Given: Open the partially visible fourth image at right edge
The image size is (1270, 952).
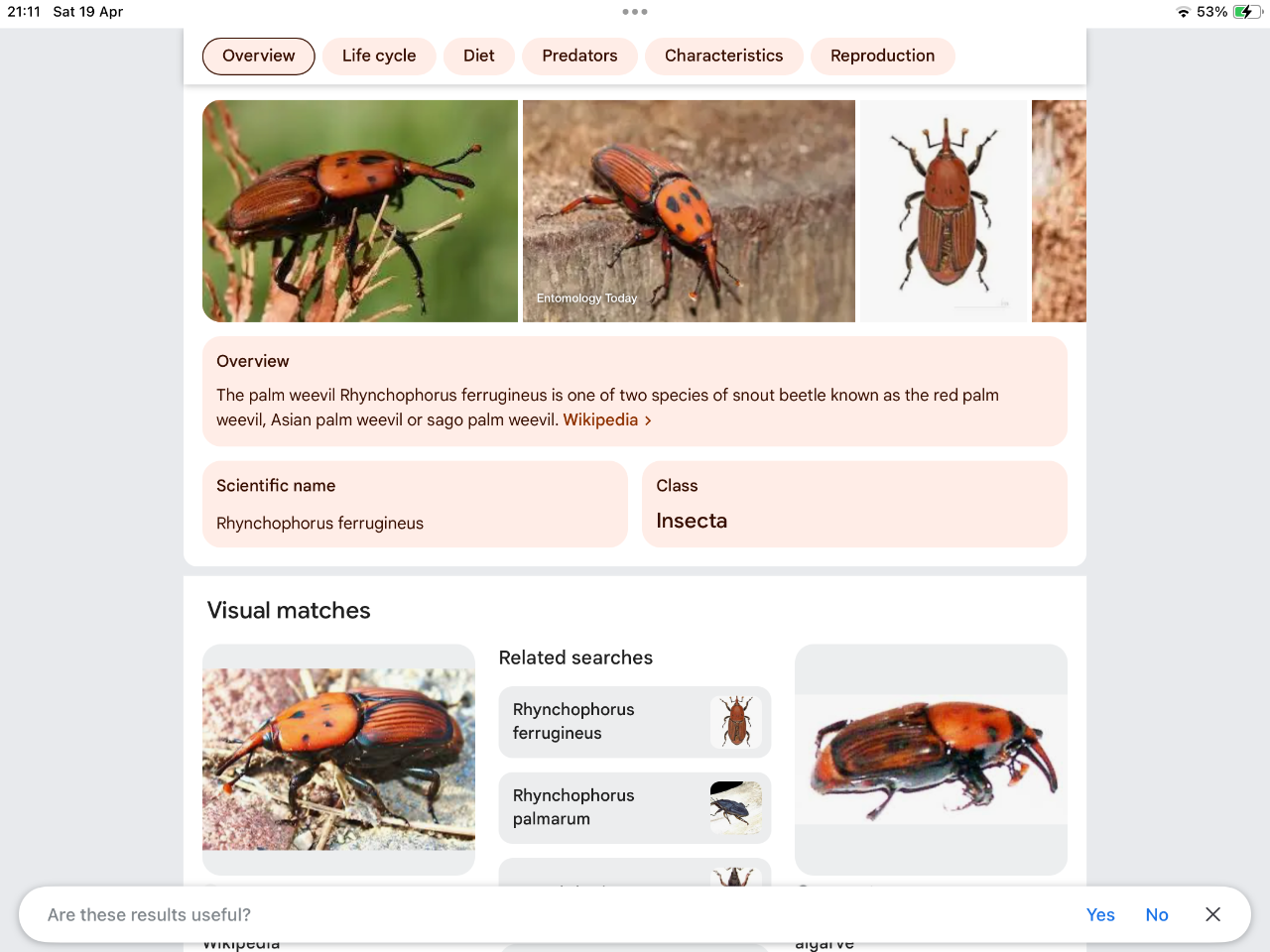Looking at the screenshot, I should (x=1059, y=211).
